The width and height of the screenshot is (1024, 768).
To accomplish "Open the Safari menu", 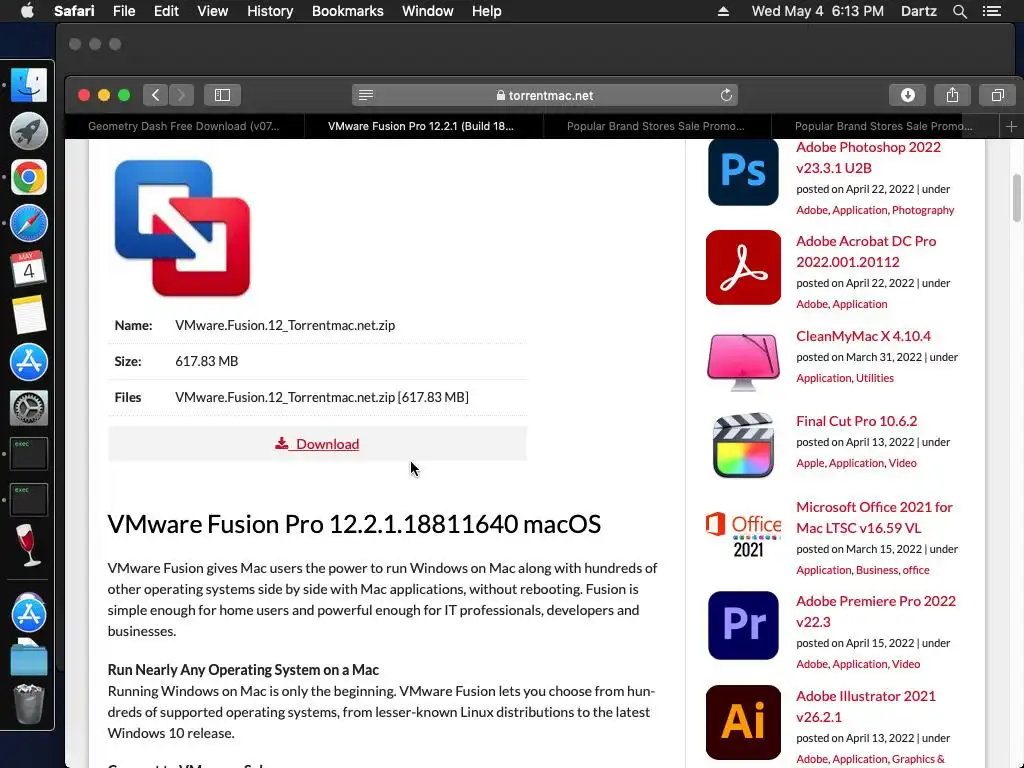I will (74, 11).
